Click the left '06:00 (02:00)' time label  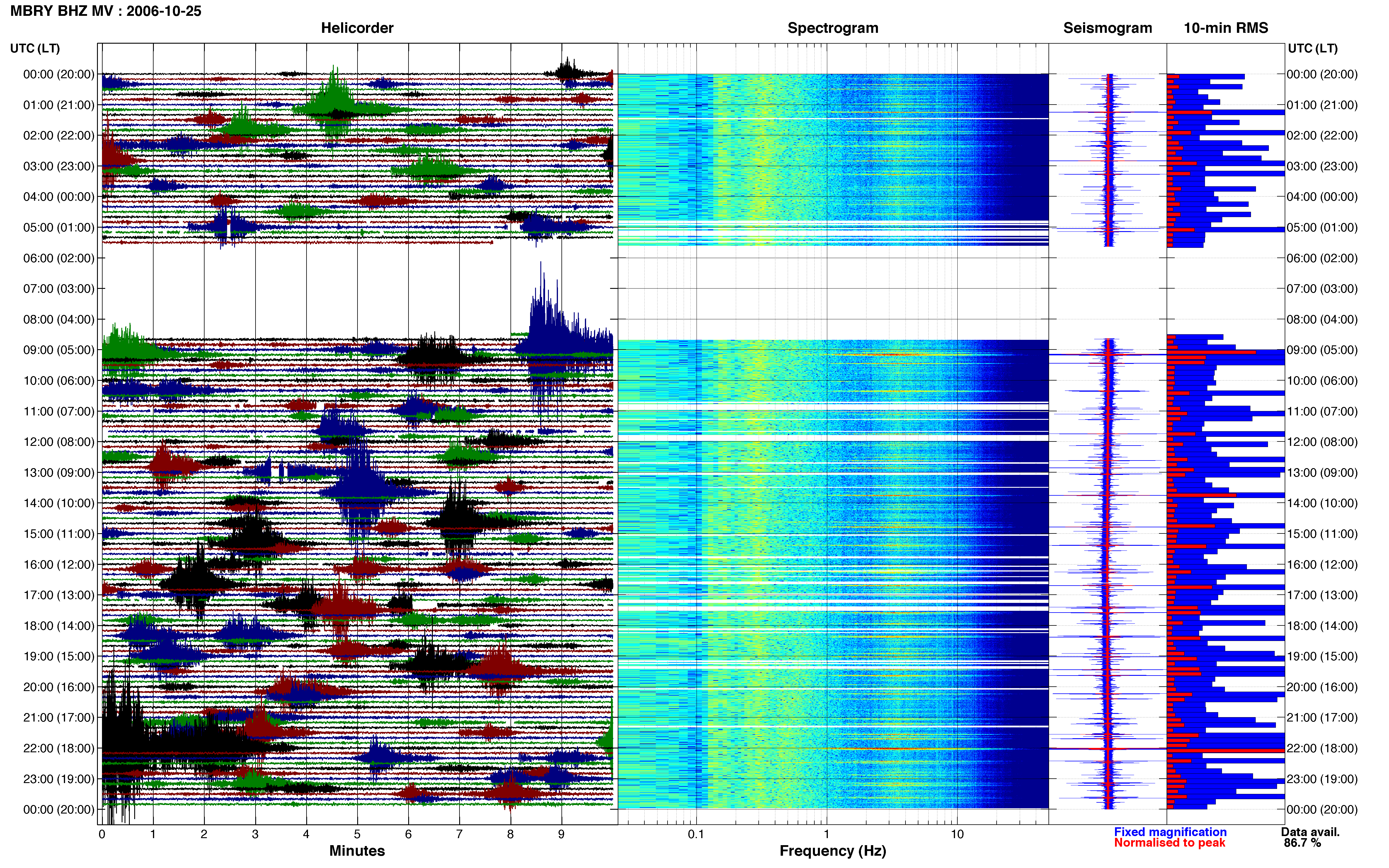click(x=59, y=258)
